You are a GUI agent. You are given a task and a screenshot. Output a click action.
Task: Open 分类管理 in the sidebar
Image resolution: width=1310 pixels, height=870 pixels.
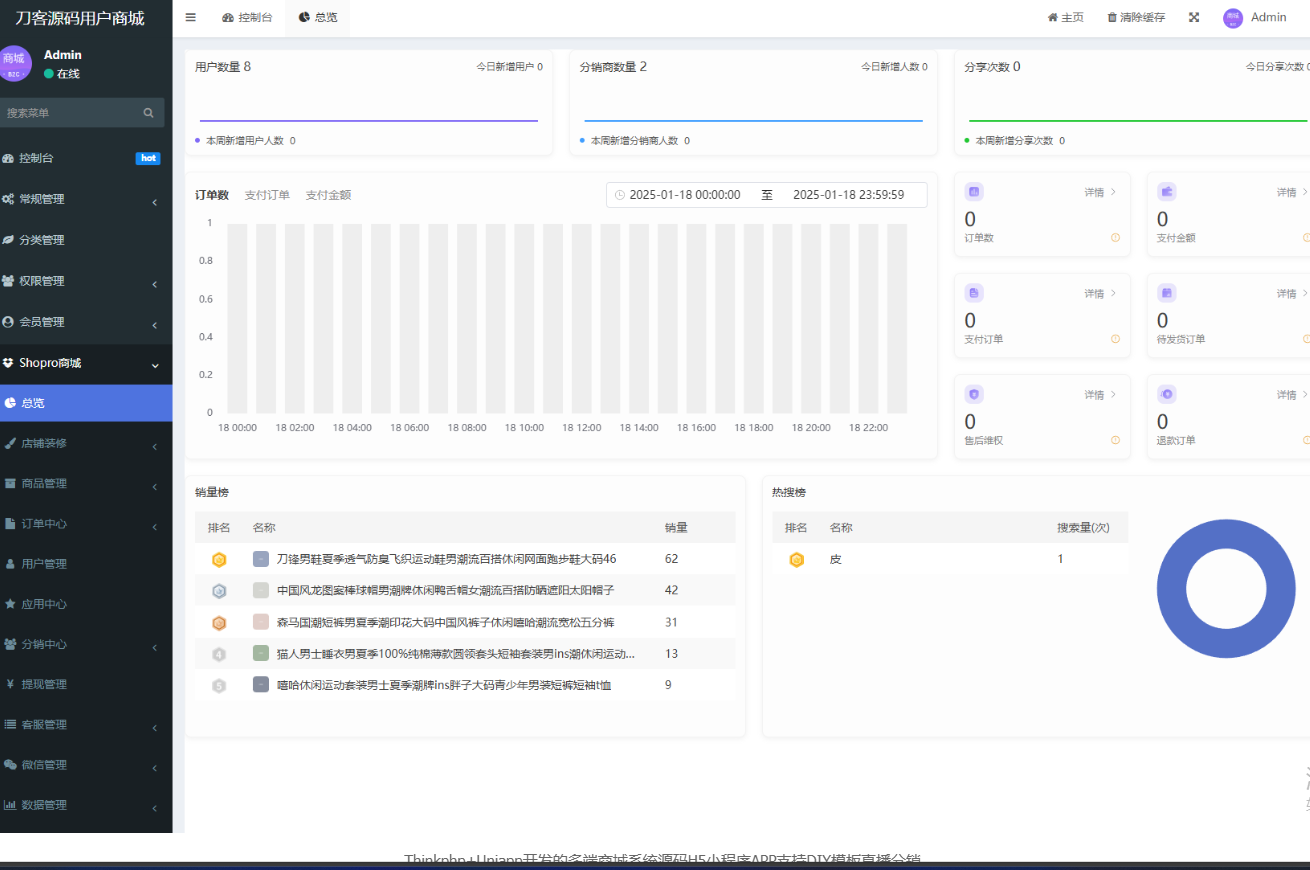coord(86,240)
